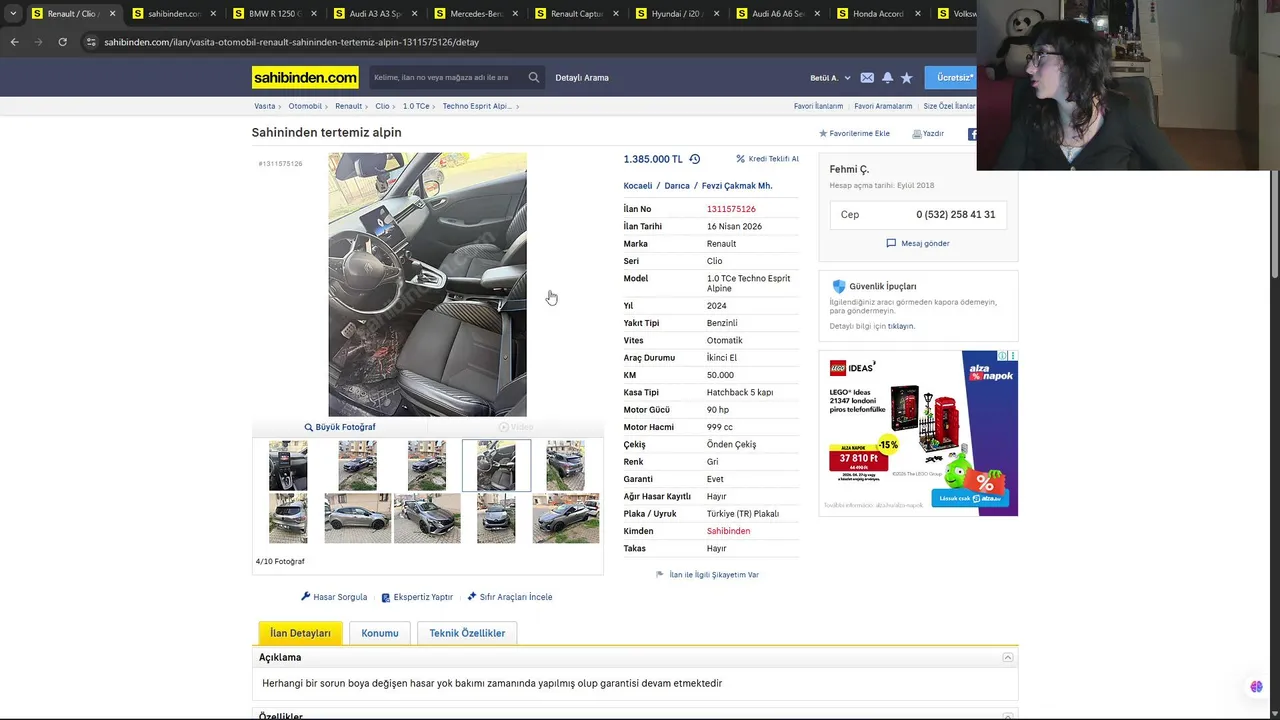Screen dimensions: 1280x720
Task: Collapse the Açıklama section
Action: coord(1008,657)
